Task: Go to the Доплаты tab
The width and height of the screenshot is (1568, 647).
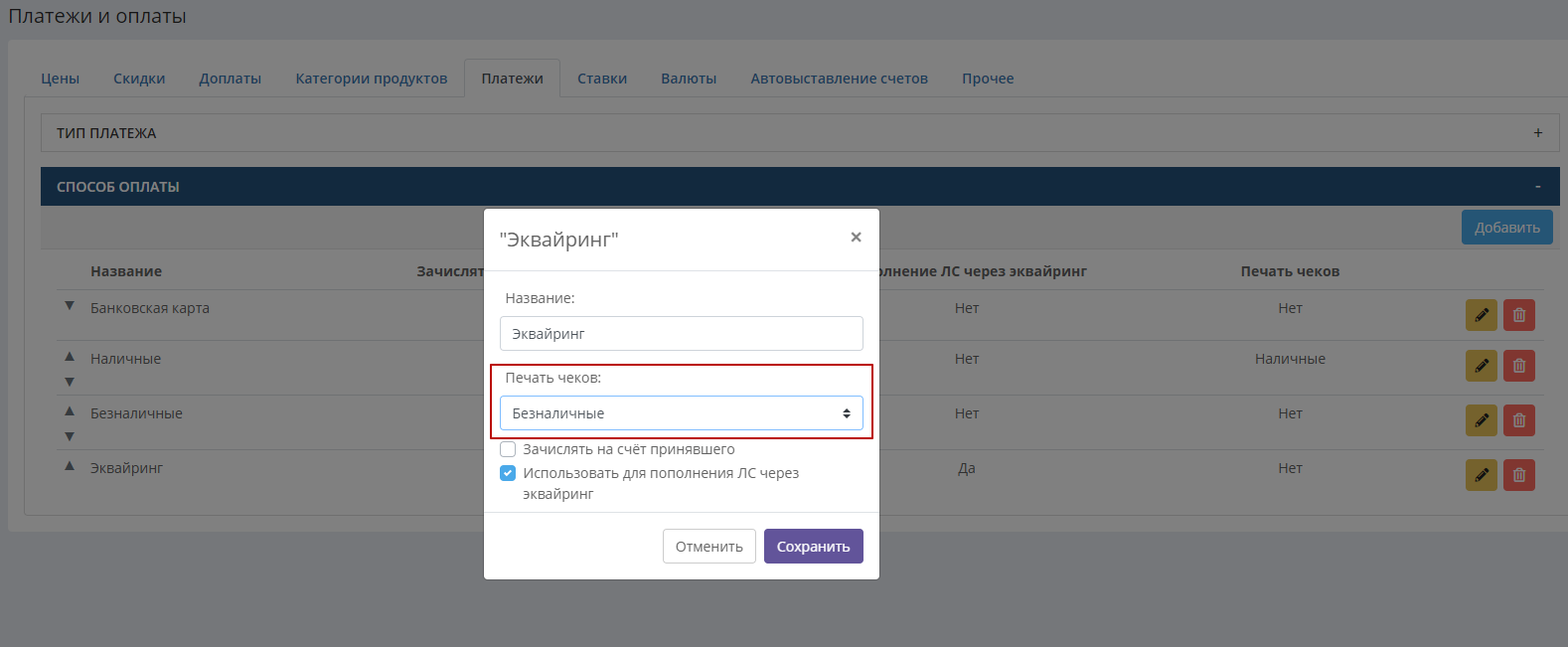Action: (230, 79)
